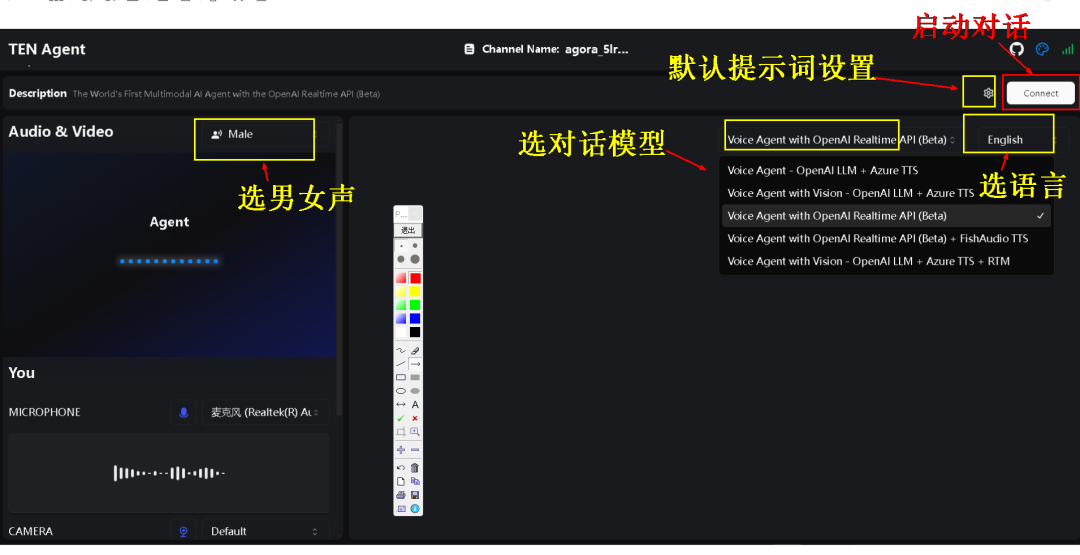This screenshot has width=1080, height=555.
Task: Undo the last annotation
Action: point(401,468)
